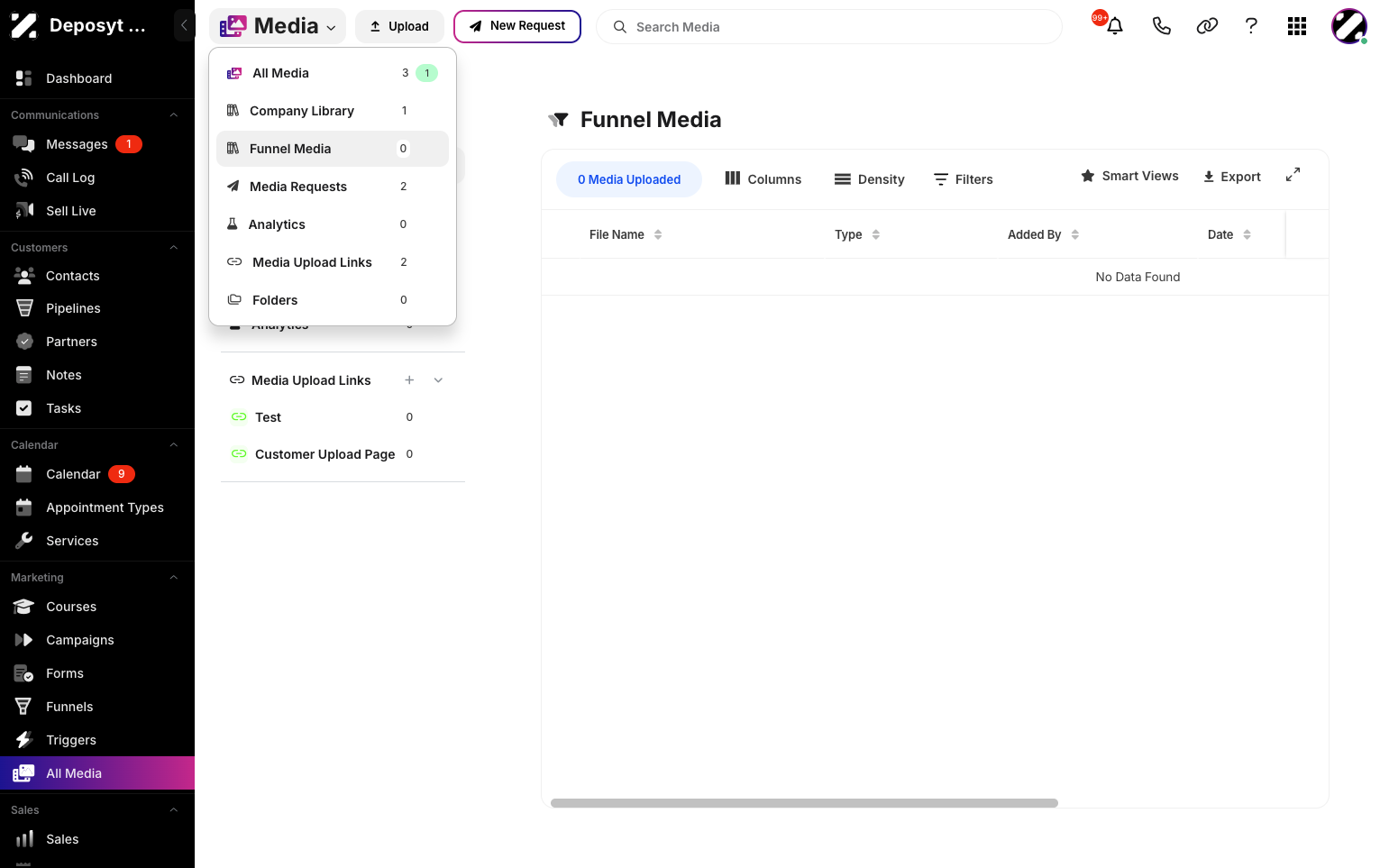
Task: Open the apps grid launcher icon
Action: click(x=1297, y=26)
